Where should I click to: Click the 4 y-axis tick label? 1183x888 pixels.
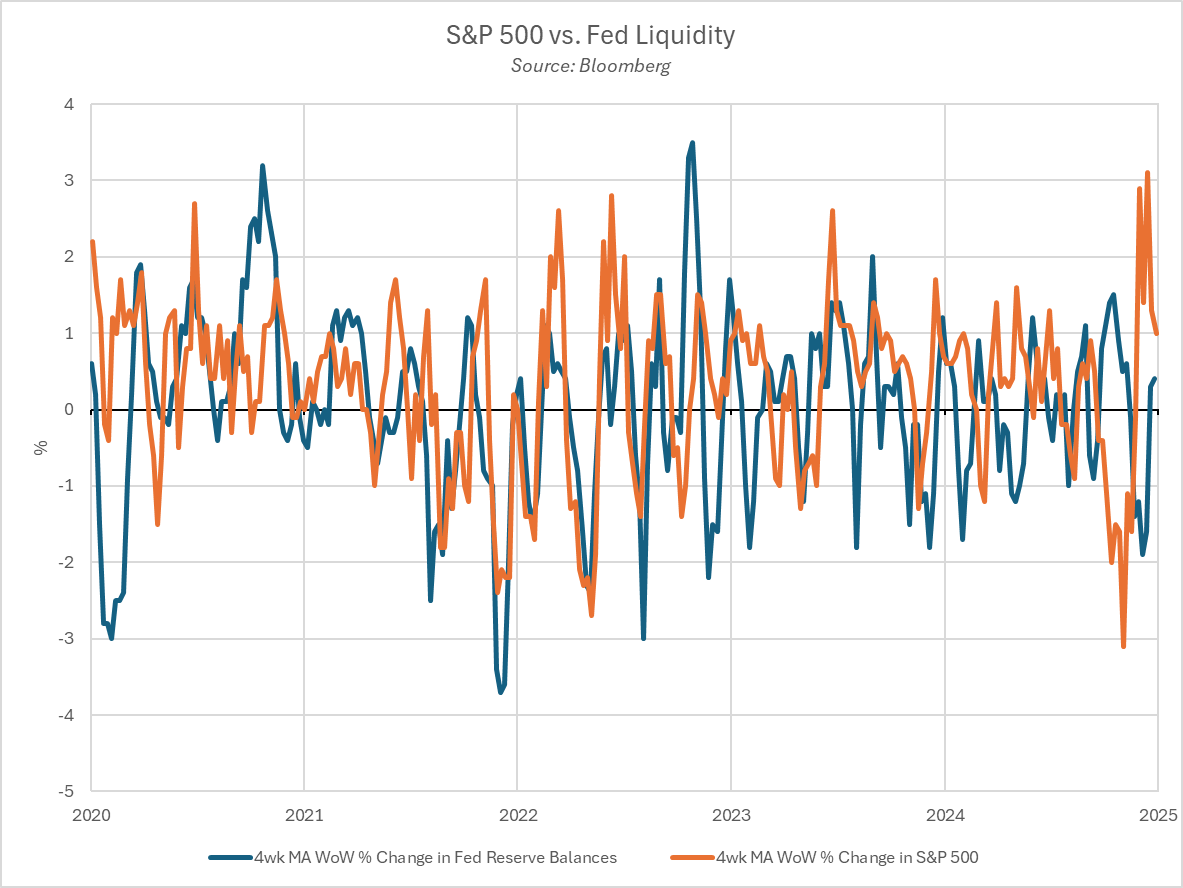point(70,104)
